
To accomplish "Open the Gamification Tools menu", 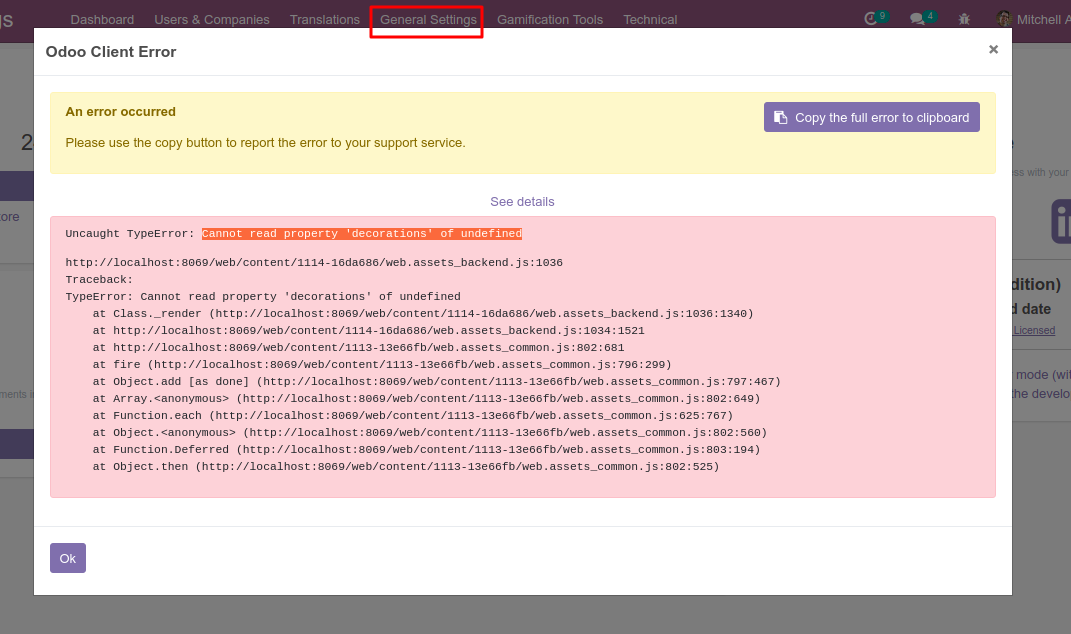I will pos(550,18).
